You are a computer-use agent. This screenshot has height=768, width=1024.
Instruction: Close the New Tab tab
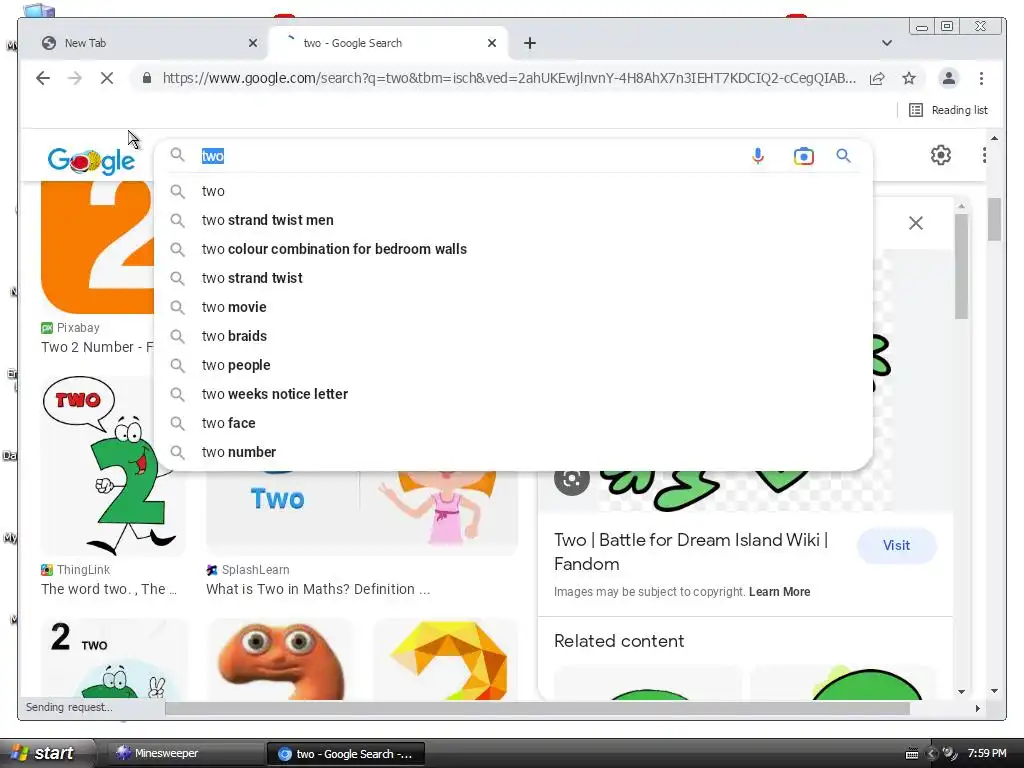(x=253, y=43)
